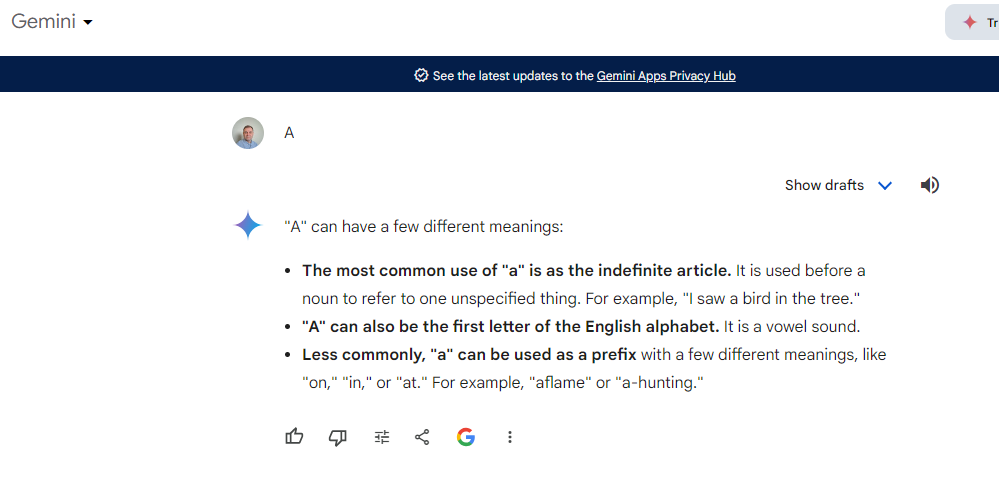Like the response with thumbs up
The height and width of the screenshot is (495, 999).
[x=294, y=436]
